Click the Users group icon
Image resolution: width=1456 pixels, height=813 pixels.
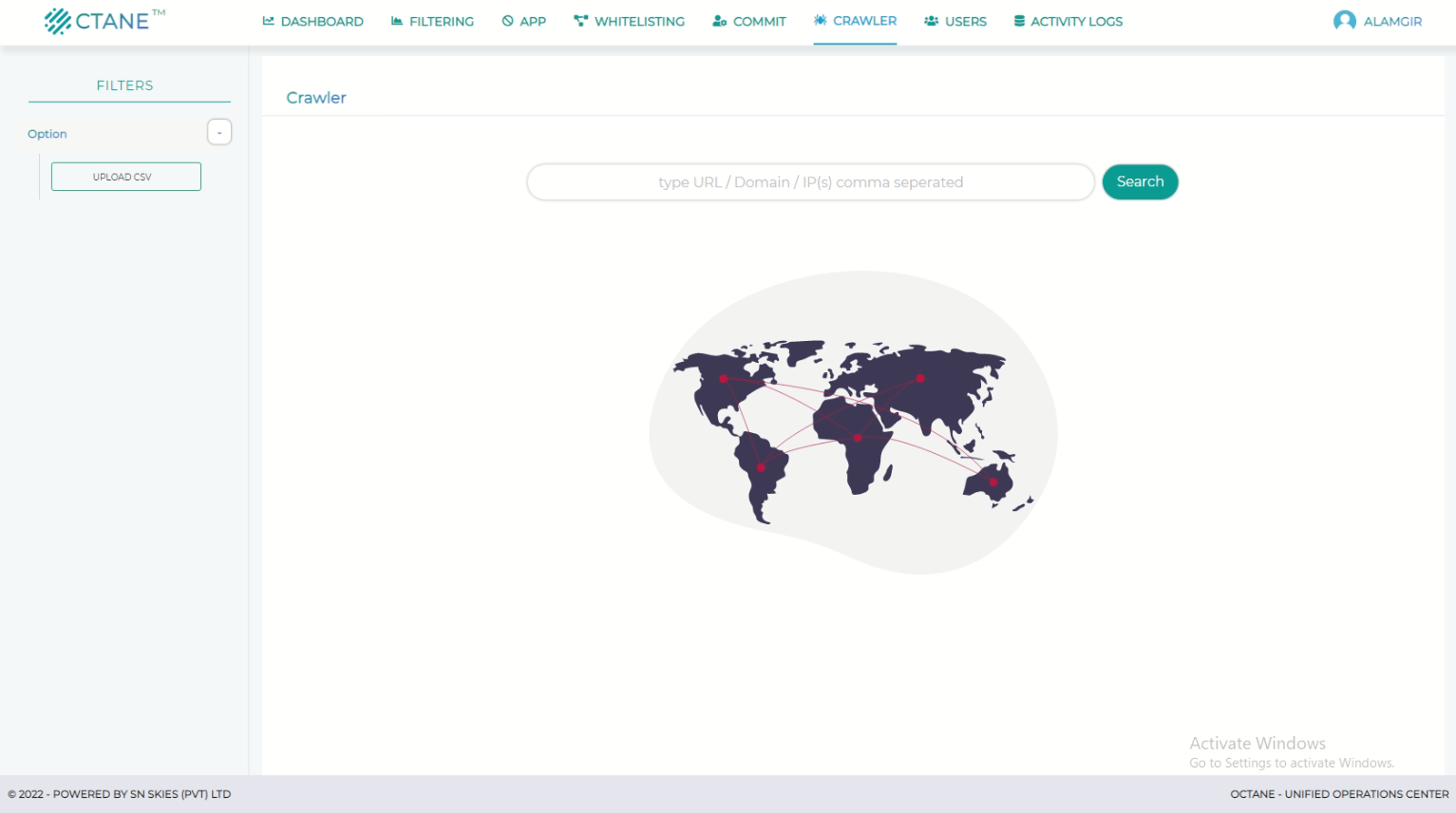tap(931, 21)
